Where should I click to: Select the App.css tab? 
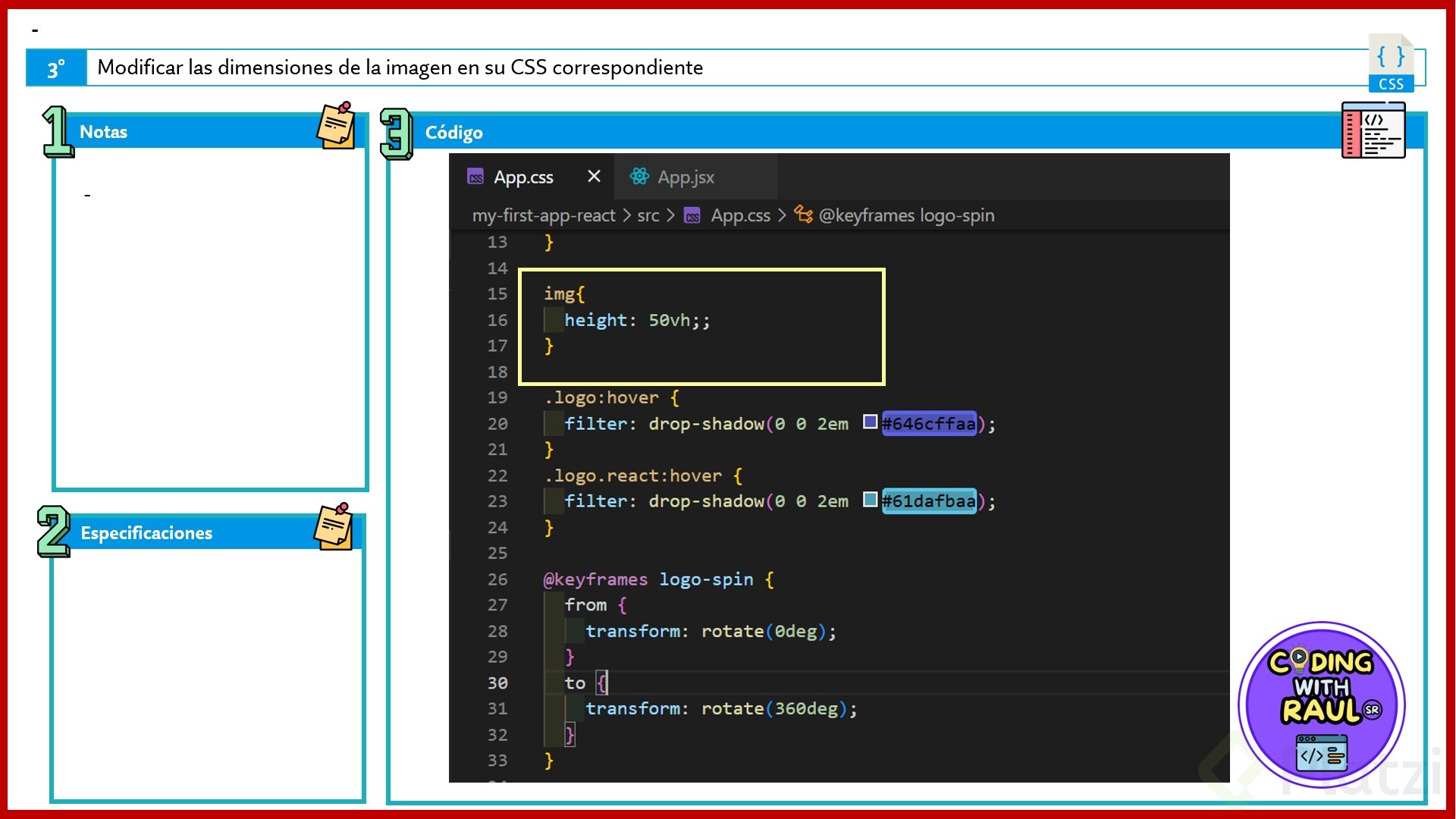tap(523, 177)
